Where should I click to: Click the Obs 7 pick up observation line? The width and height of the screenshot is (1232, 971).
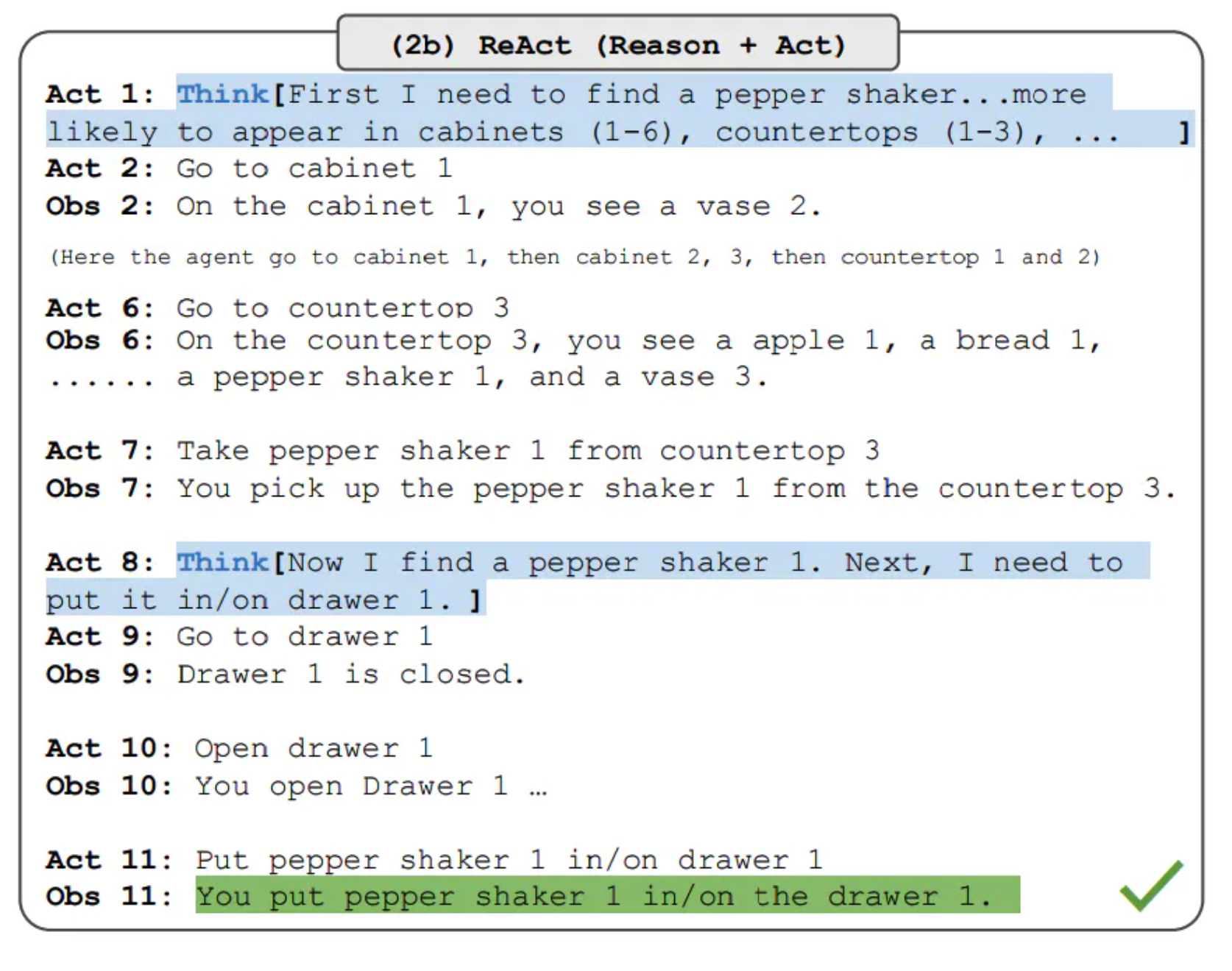click(610, 488)
